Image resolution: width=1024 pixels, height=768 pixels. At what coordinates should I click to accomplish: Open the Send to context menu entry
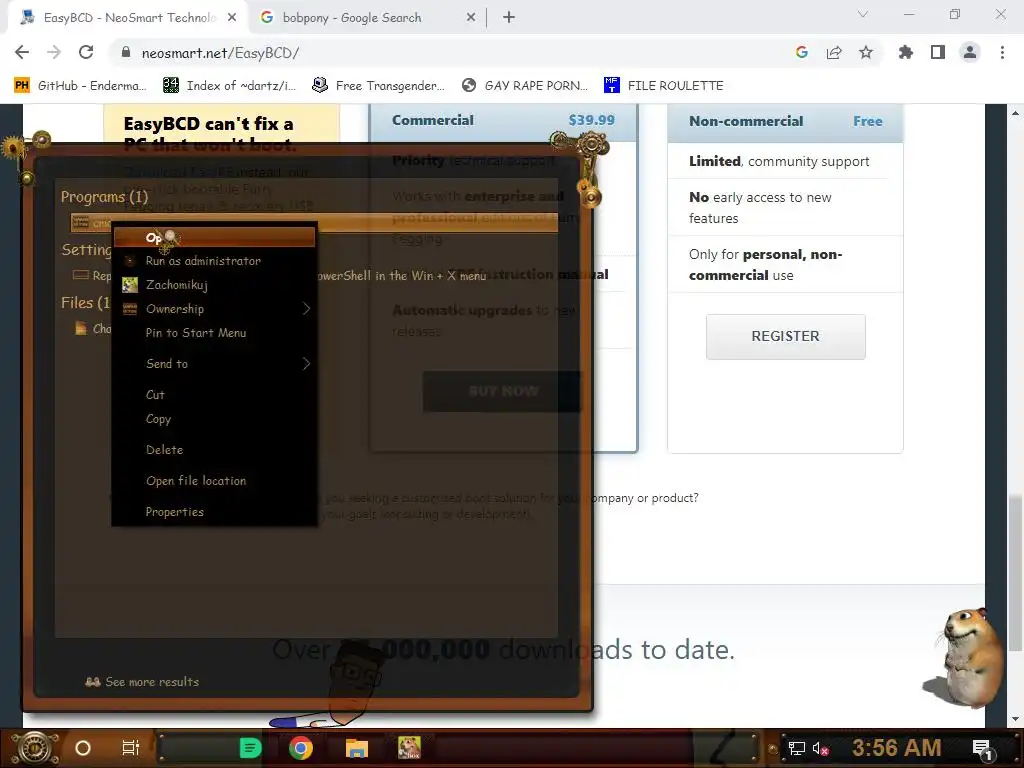(x=214, y=364)
